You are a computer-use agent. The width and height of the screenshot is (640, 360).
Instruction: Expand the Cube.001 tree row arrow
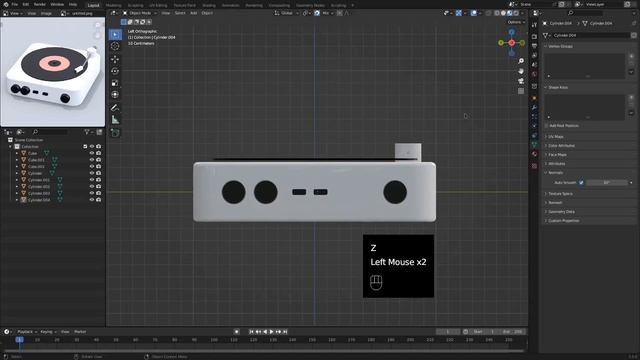click(17, 160)
